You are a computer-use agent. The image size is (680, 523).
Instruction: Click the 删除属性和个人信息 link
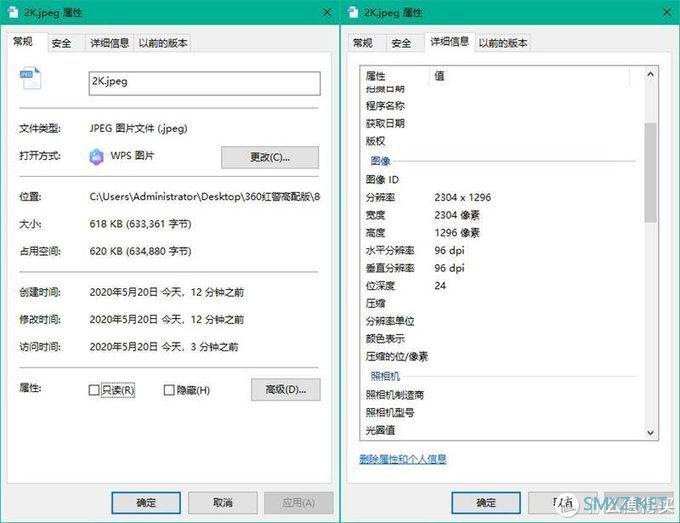click(403, 459)
